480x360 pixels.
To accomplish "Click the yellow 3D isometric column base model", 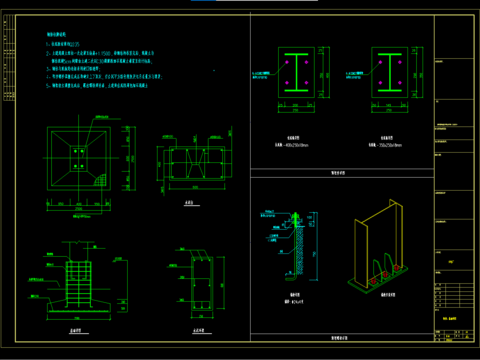I will (378, 246).
